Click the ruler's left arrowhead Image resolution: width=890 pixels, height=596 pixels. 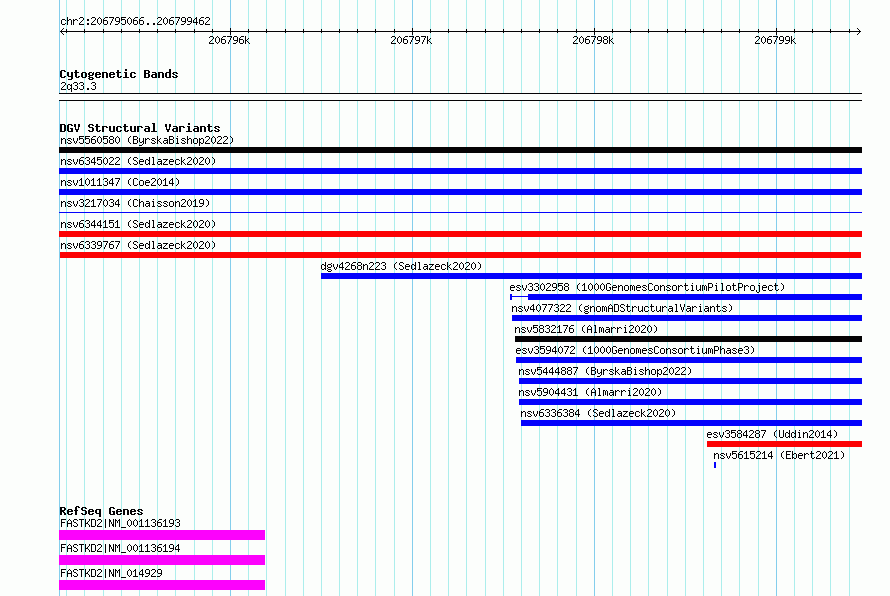[62, 32]
